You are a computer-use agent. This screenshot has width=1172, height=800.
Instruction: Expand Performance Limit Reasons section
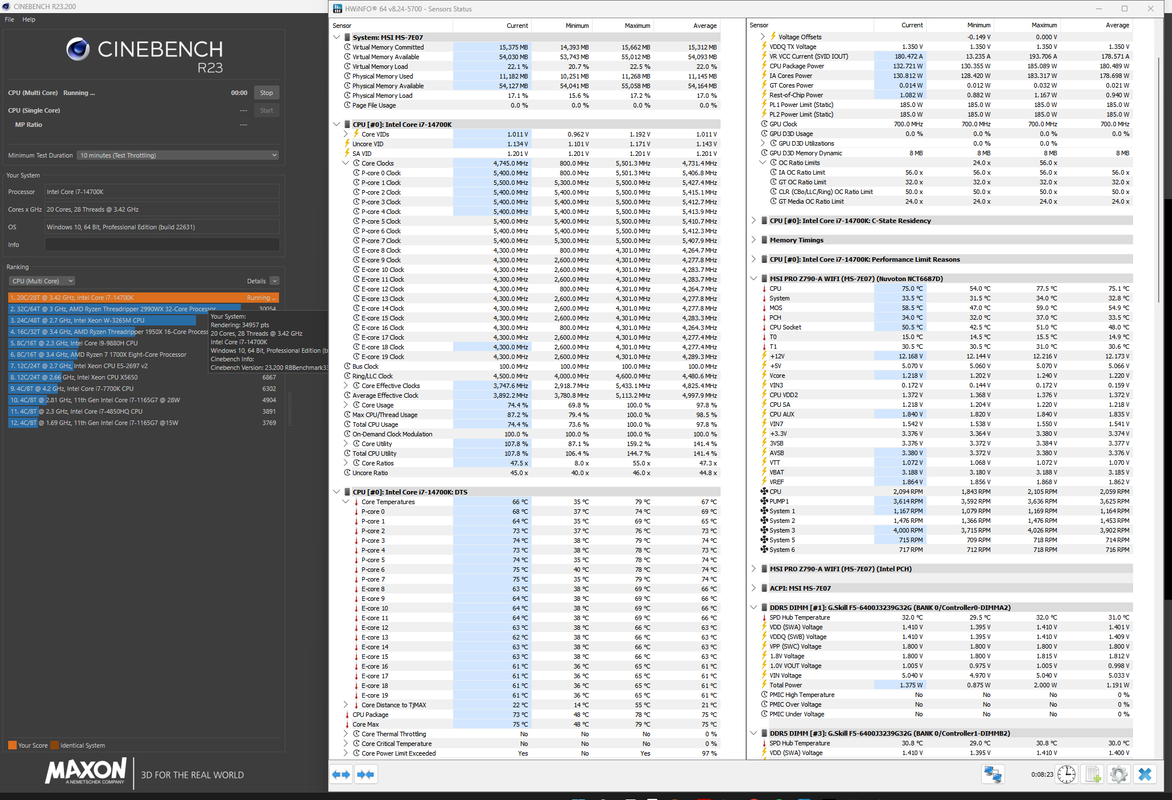[753, 259]
